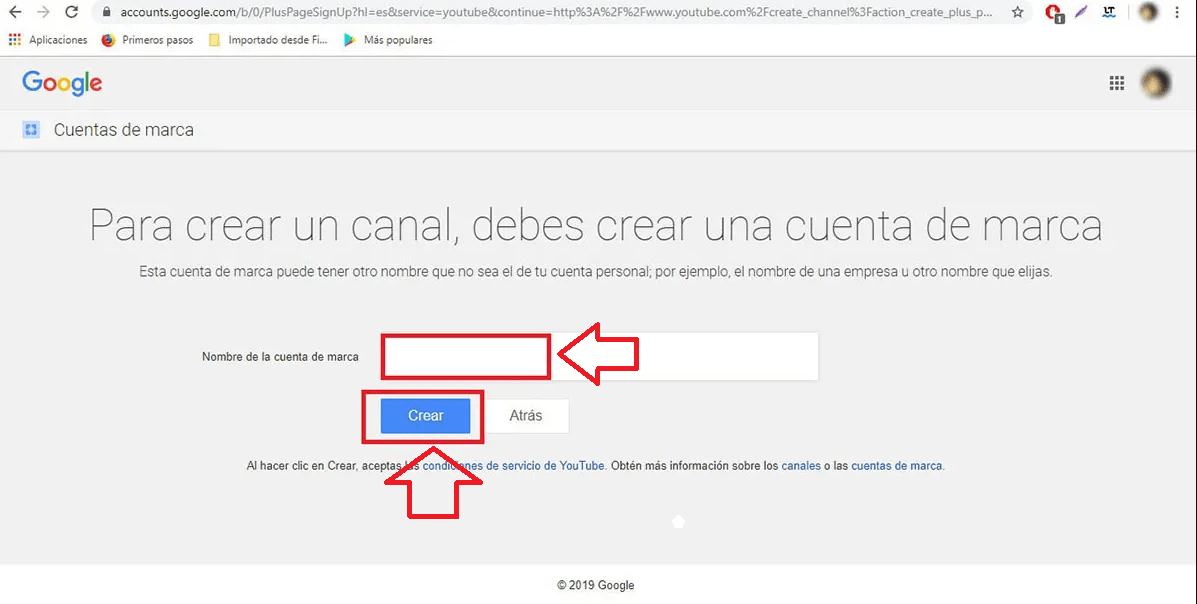Click the © 2019 Google footer text
The image size is (1197, 604).
pos(595,586)
